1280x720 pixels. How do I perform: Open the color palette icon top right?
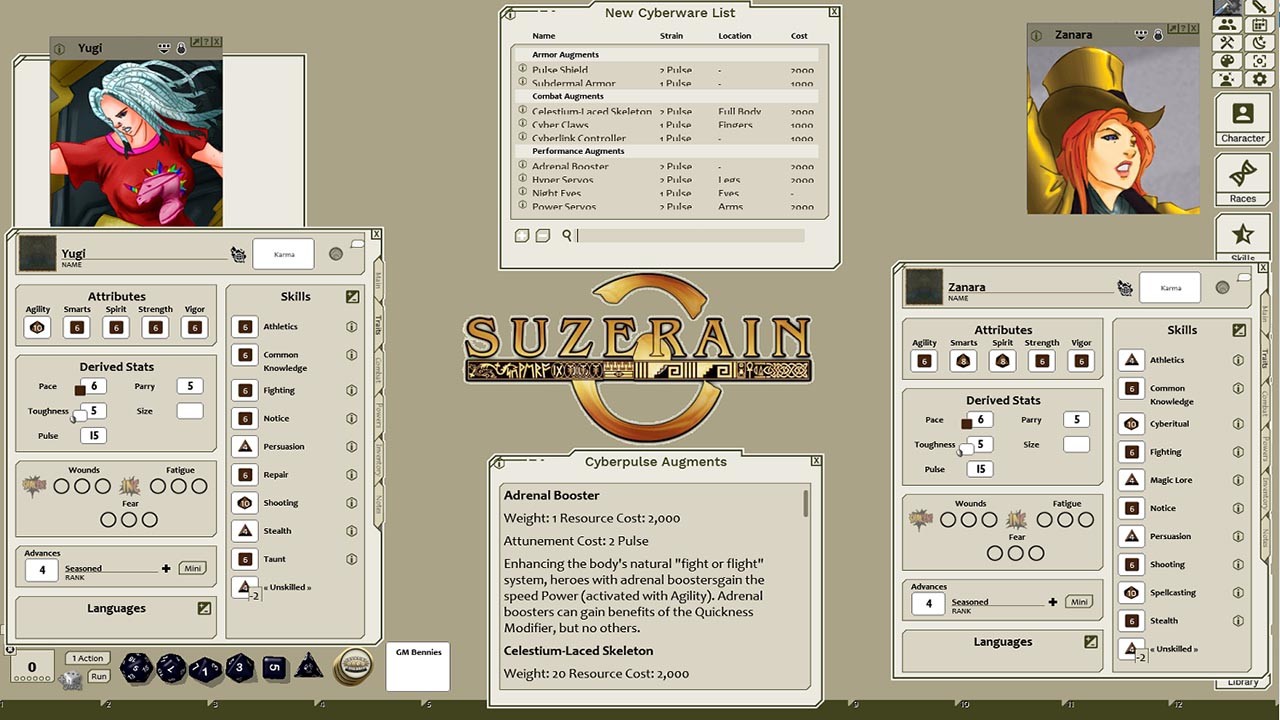1228,61
